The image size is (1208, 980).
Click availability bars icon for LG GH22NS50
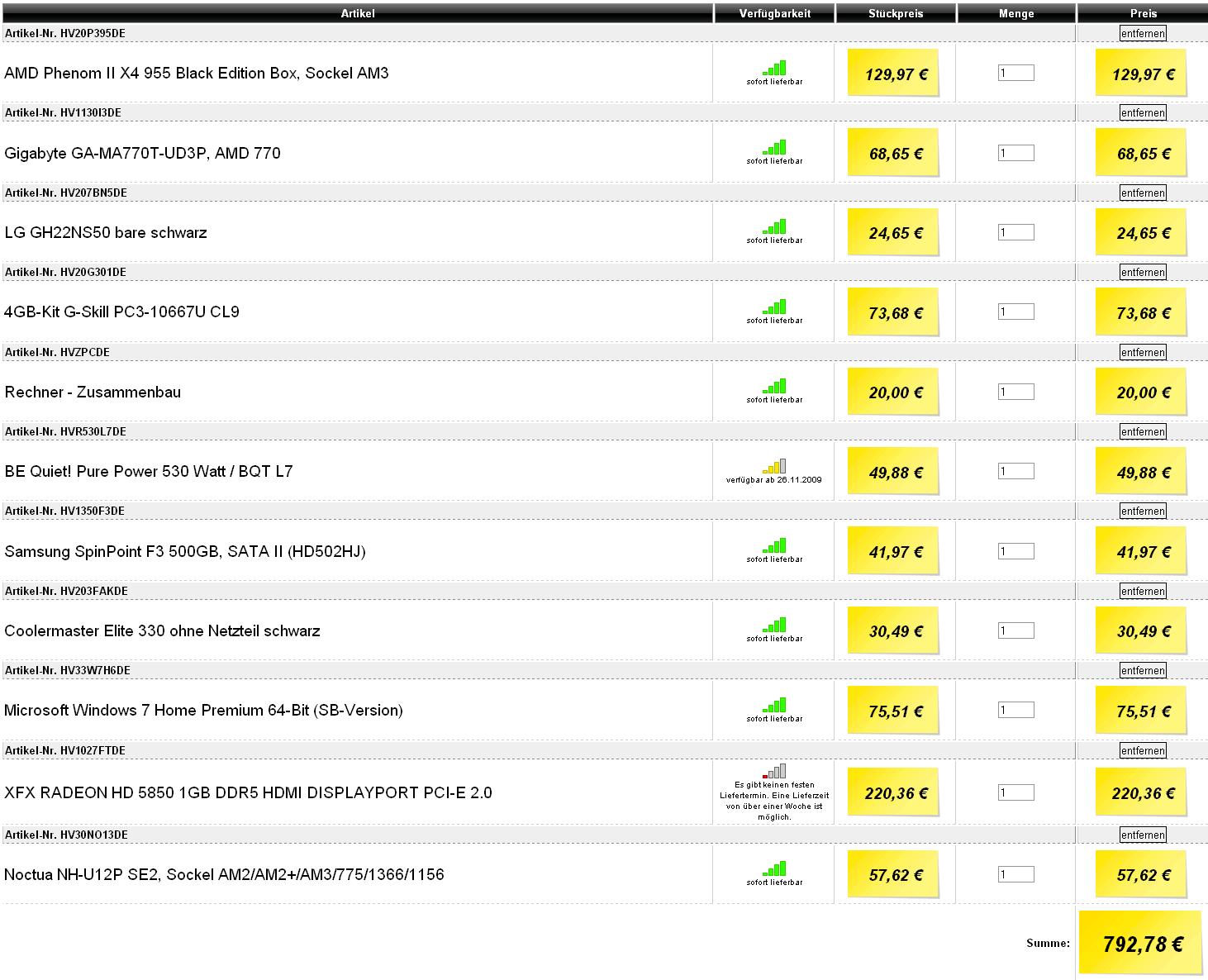click(775, 227)
